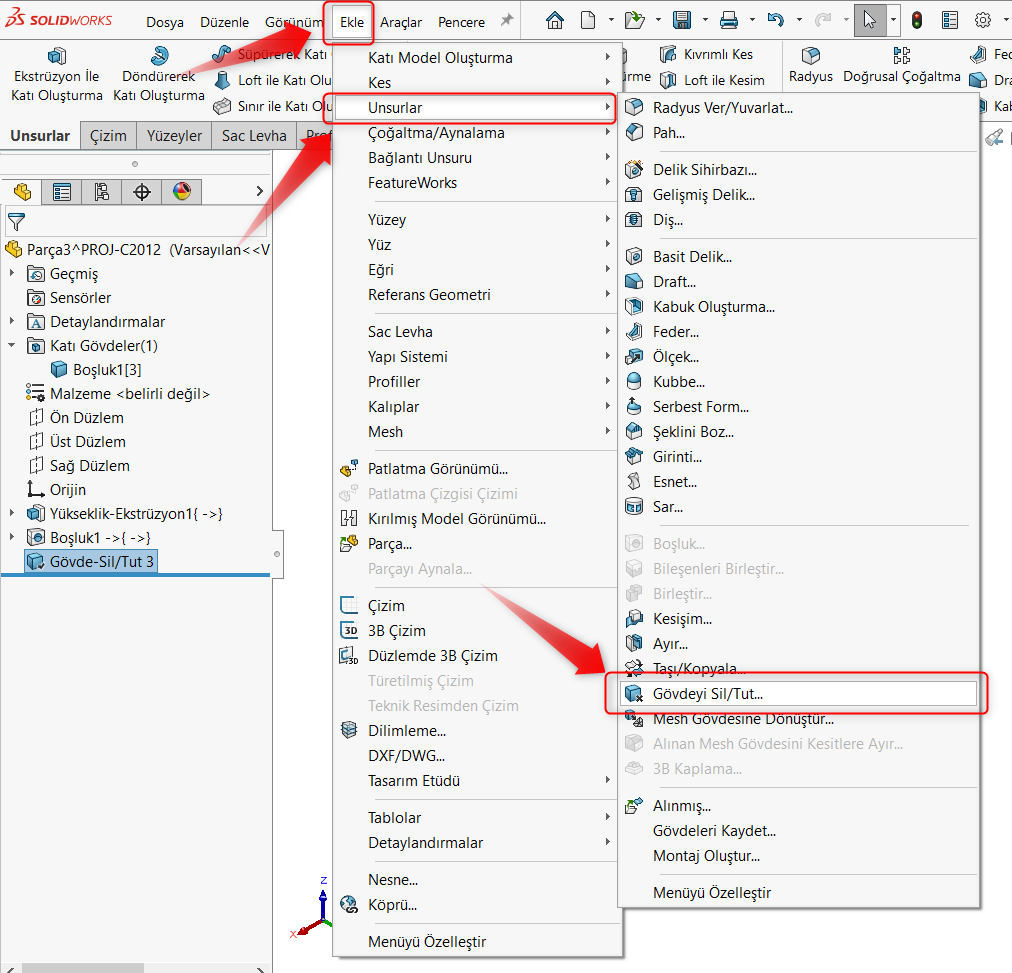This screenshot has width=1012, height=973.
Task: Click the filter funnel icon in the tree
Action: (x=16, y=222)
